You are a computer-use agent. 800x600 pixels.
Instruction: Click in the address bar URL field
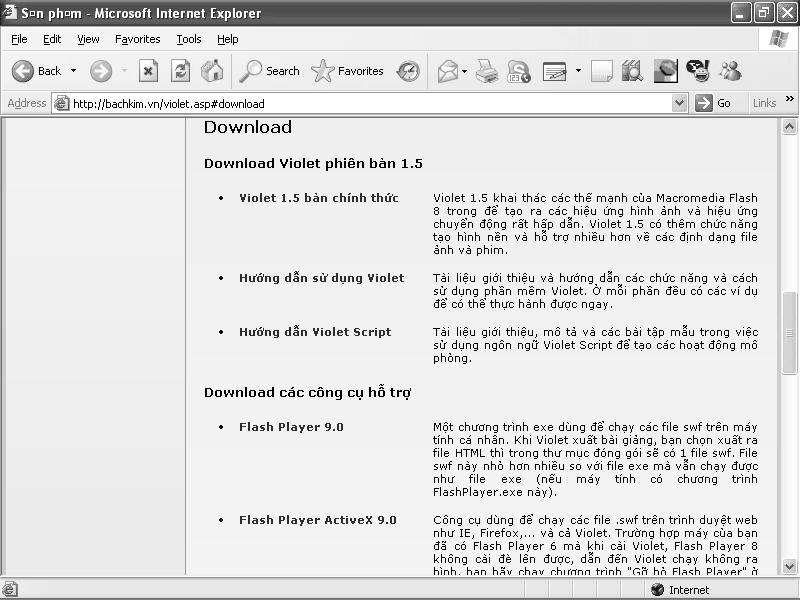(370, 104)
